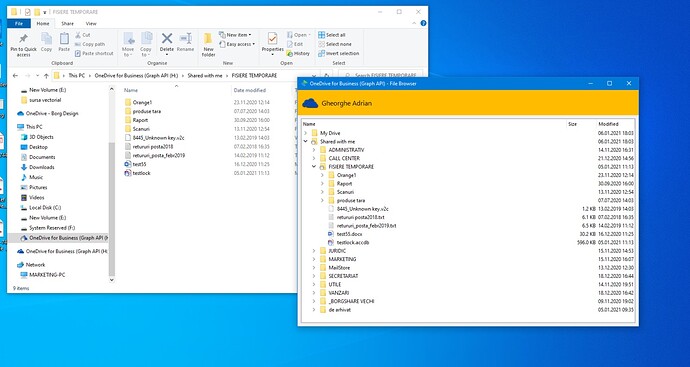Click the OneDrive cloud icon in banner

pos(310,103)
